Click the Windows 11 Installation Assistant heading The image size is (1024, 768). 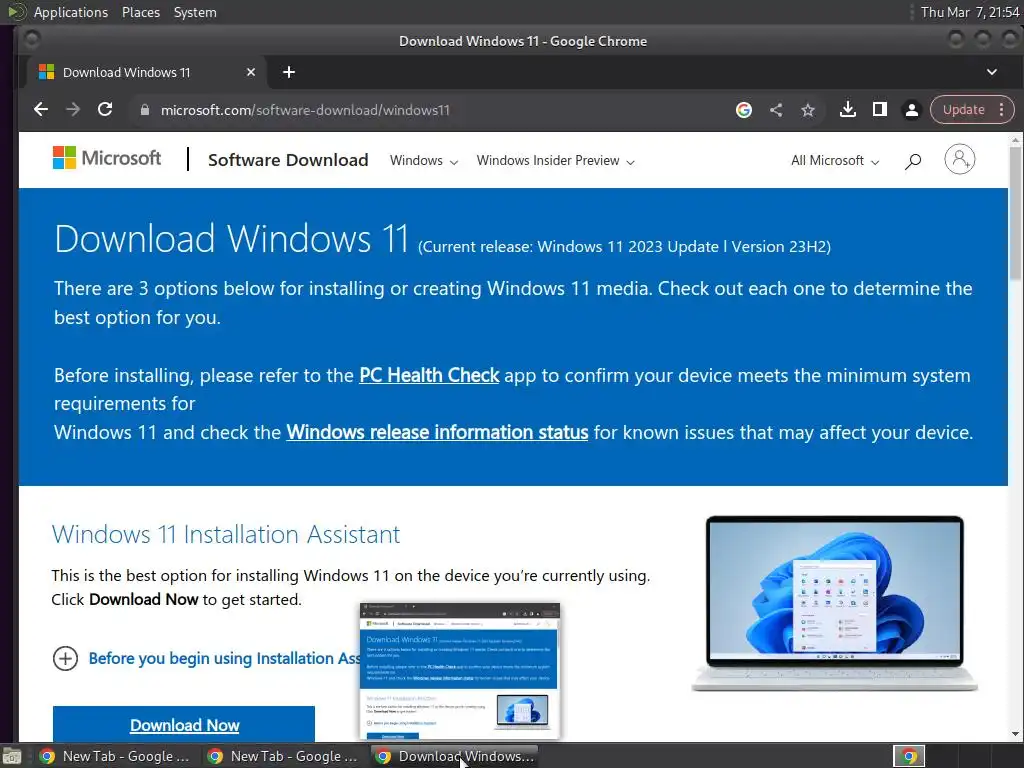click(225, 534)
